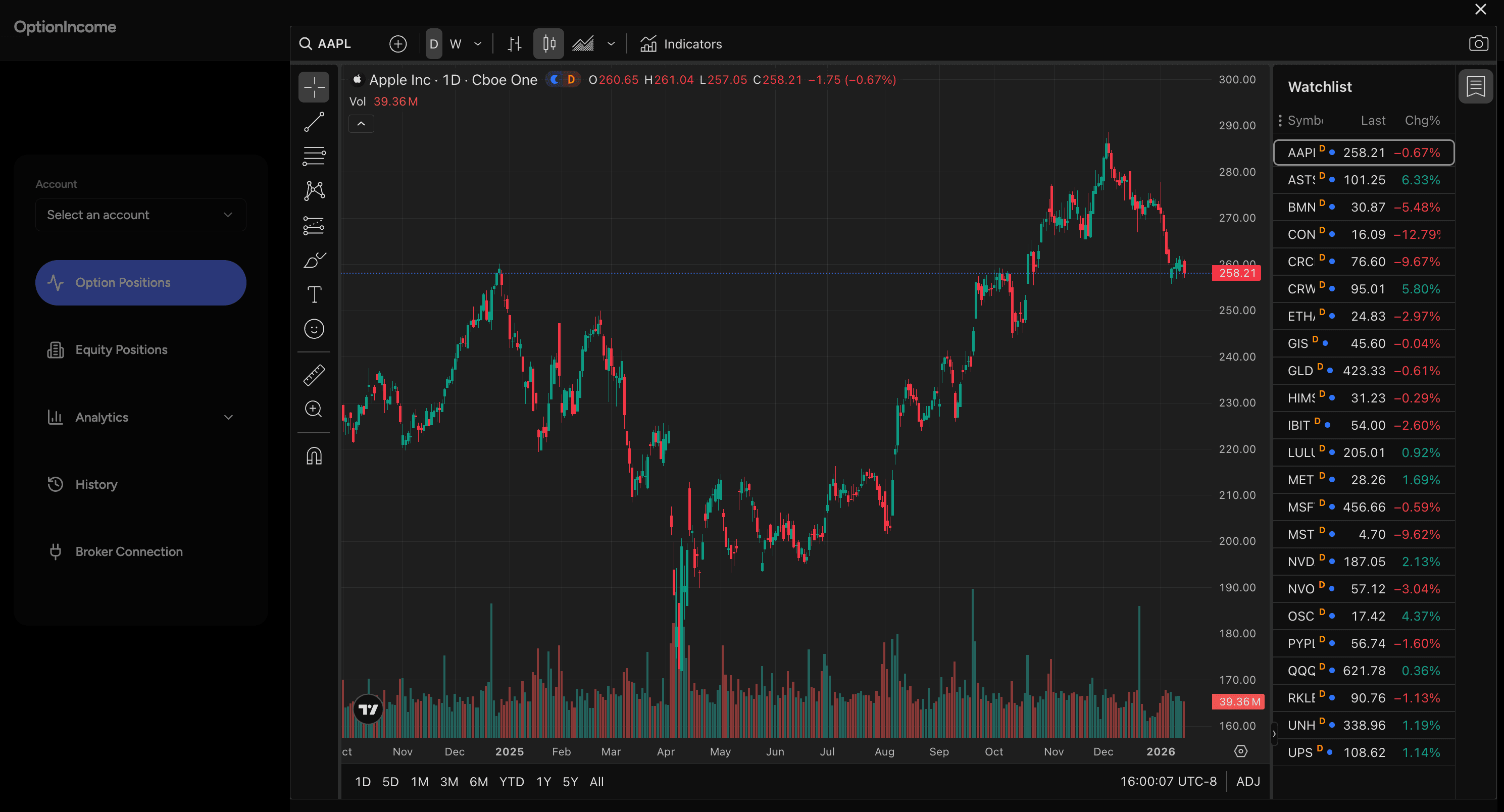Open the Indicators panel
This screenshot has height=812, width=1504.
680,43
